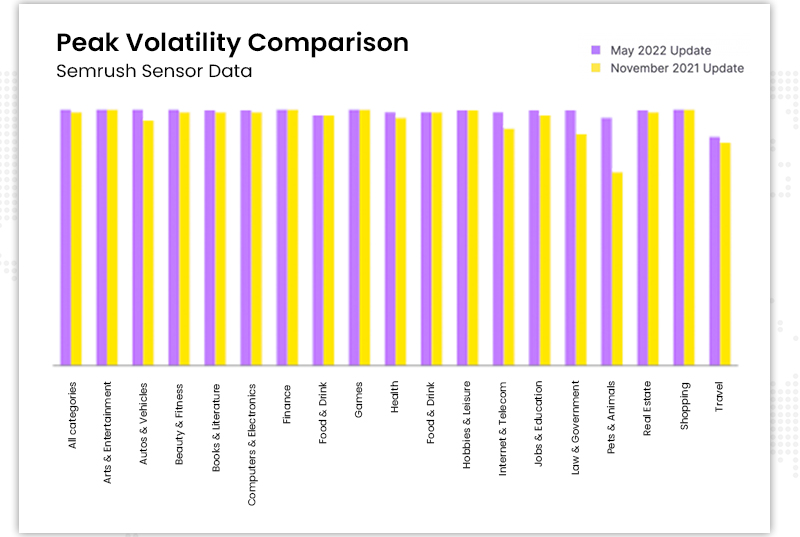Image resolution: width=800 pixels, height=537 pixels.
Task: Select the Jobs & Education axis label
Action: click(x=540, y=429)
